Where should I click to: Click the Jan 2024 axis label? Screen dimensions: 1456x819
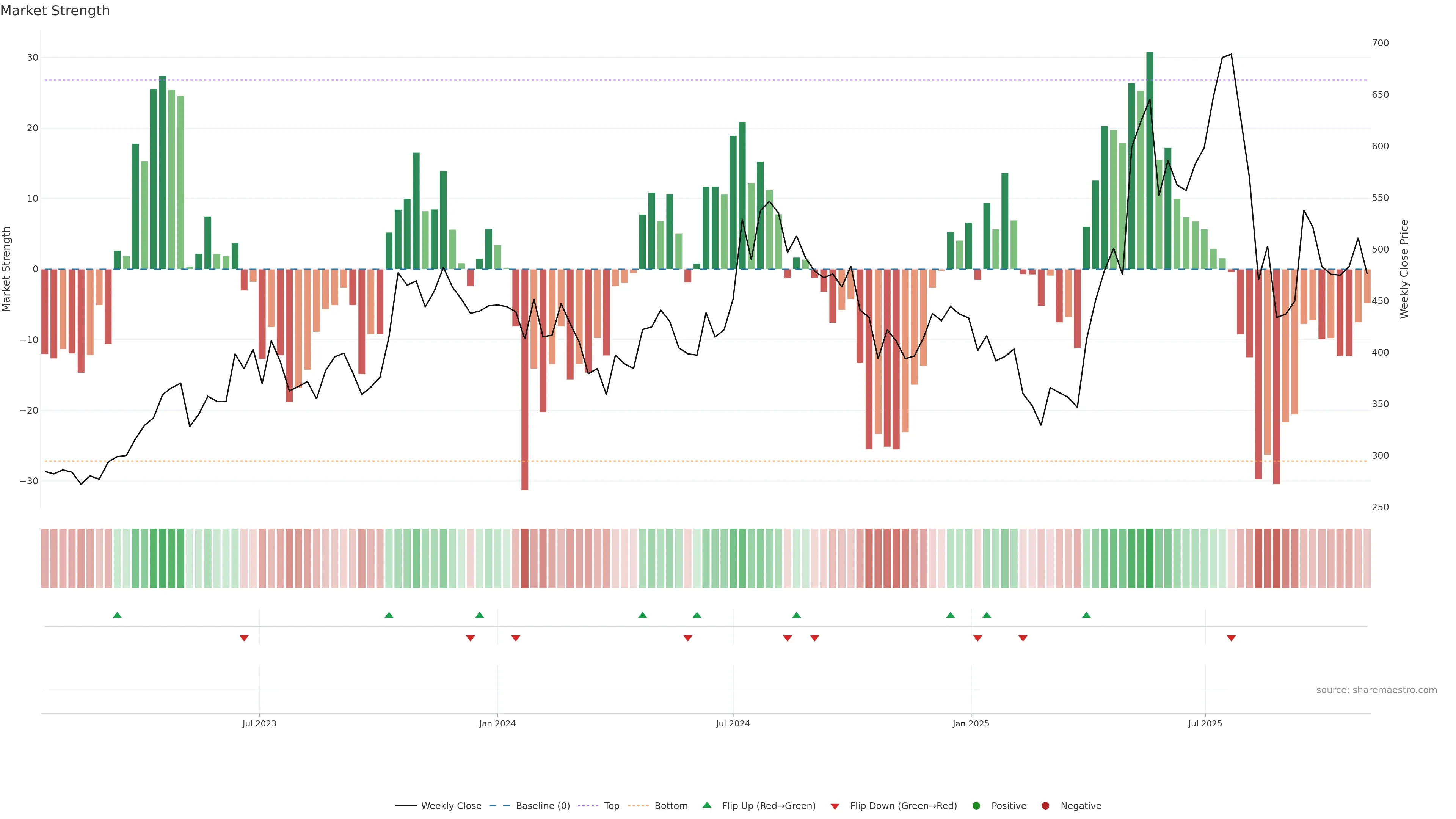tap(497, 723)
